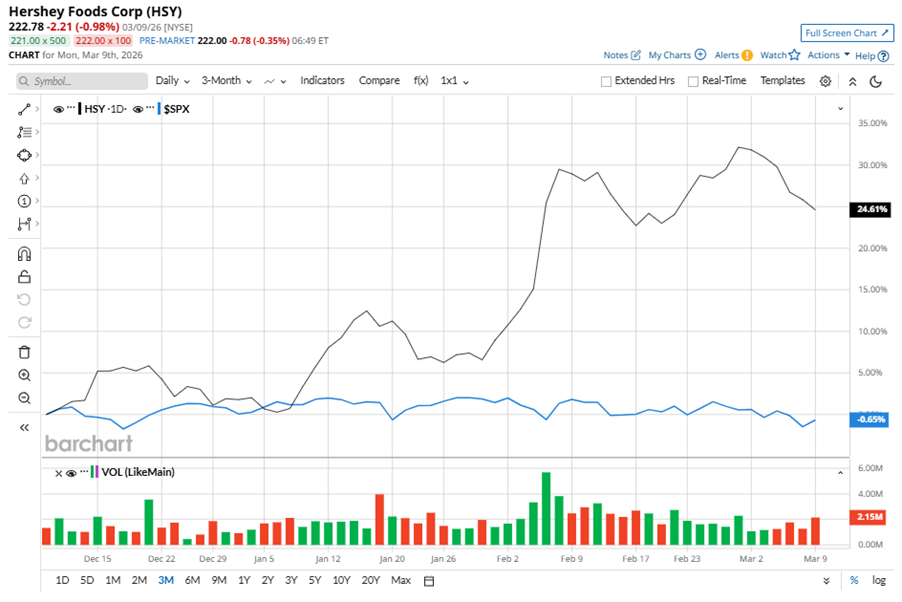The image size is (902, 602).
Task: Click the VOL green-purple color swatch
Action: coord(94,473)
